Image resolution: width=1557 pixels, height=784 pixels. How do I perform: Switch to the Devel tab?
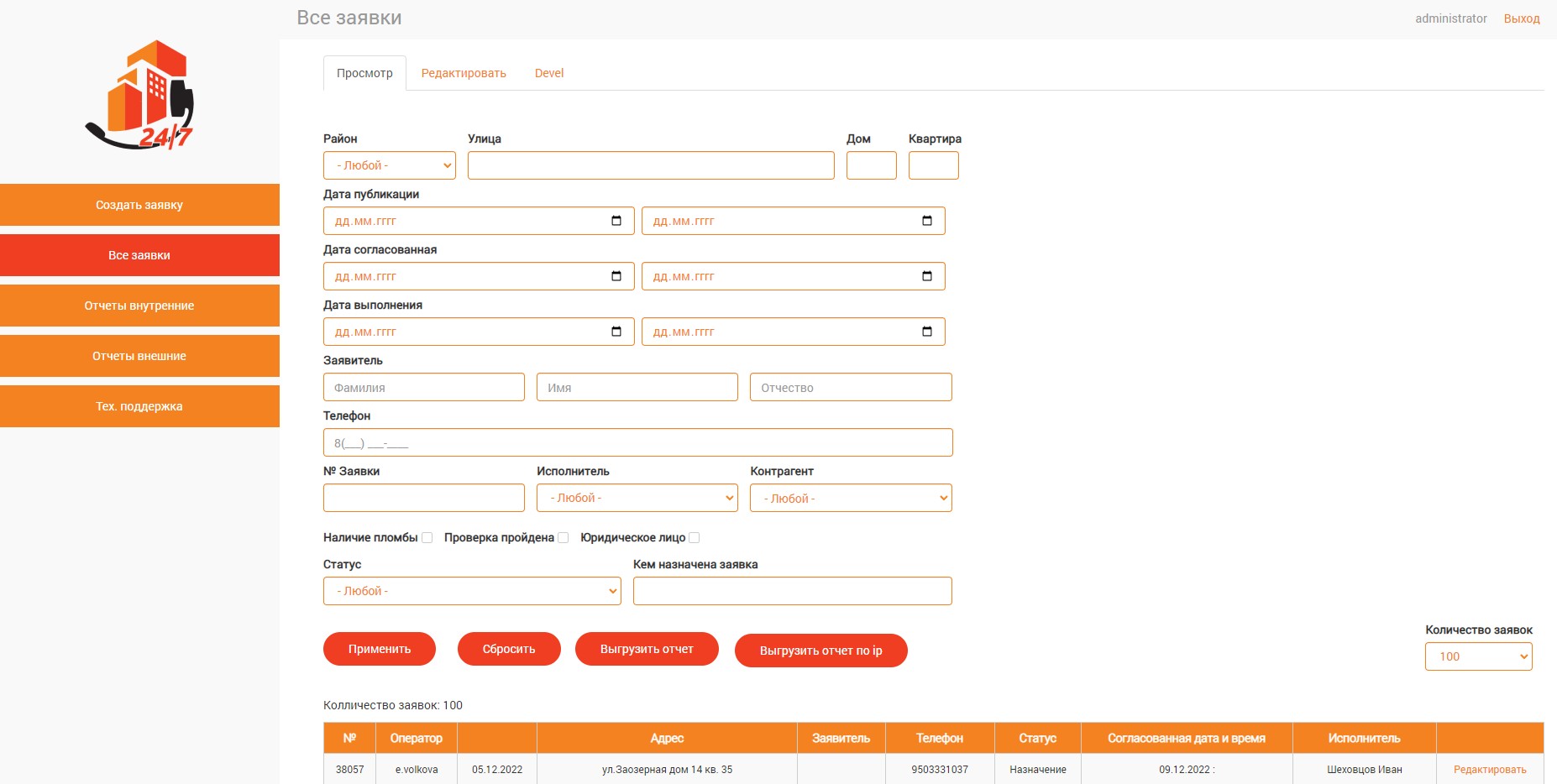[x=549, y=73]
